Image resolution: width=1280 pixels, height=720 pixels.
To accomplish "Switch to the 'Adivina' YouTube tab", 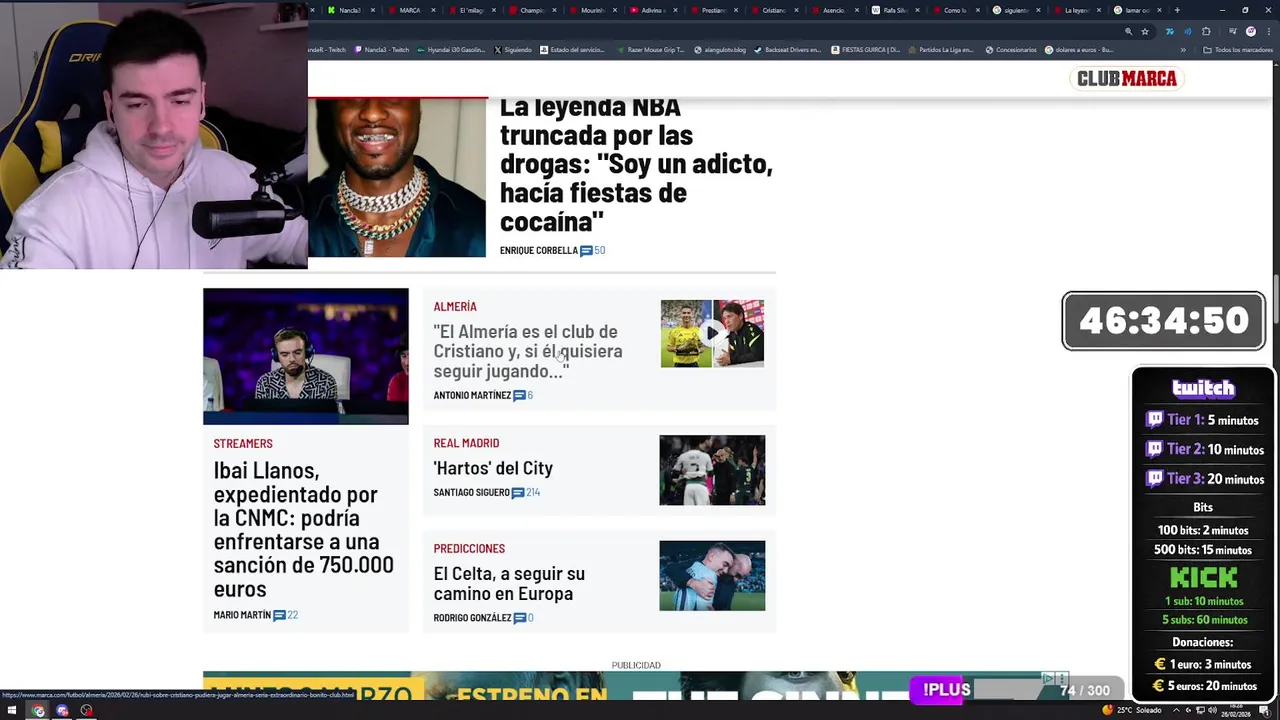I will (x=652, y=10).
